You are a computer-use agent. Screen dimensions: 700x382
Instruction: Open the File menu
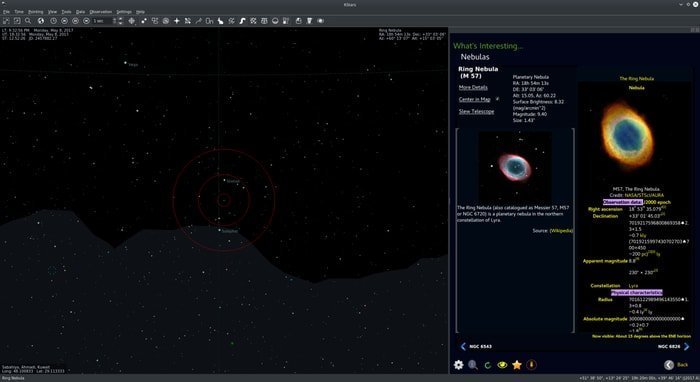tap(6, 12)
